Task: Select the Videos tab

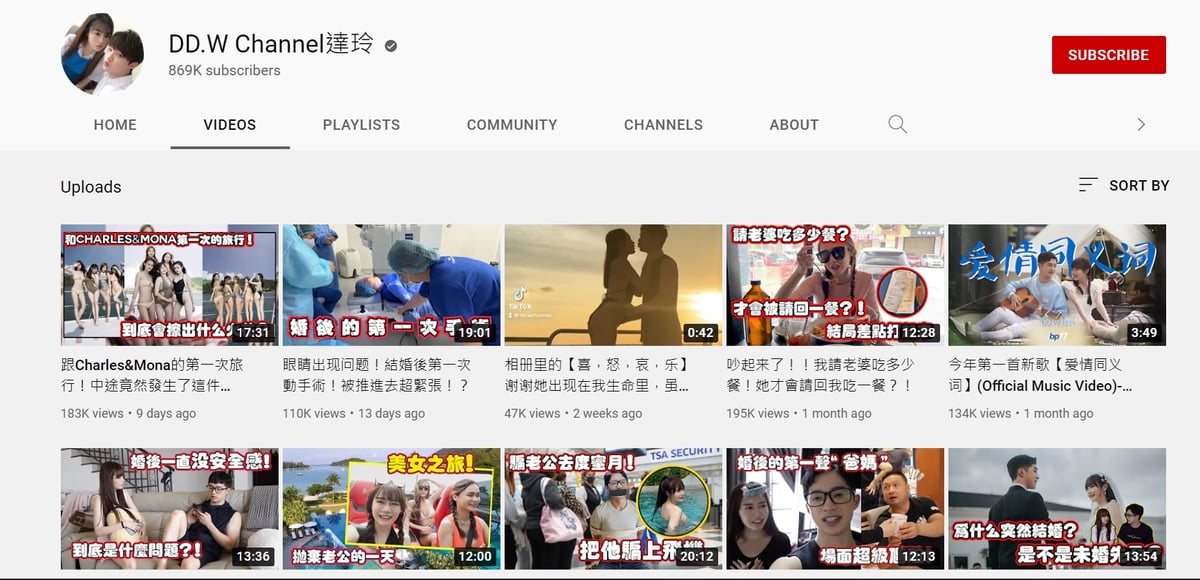Action: click(x=229, y=125)
